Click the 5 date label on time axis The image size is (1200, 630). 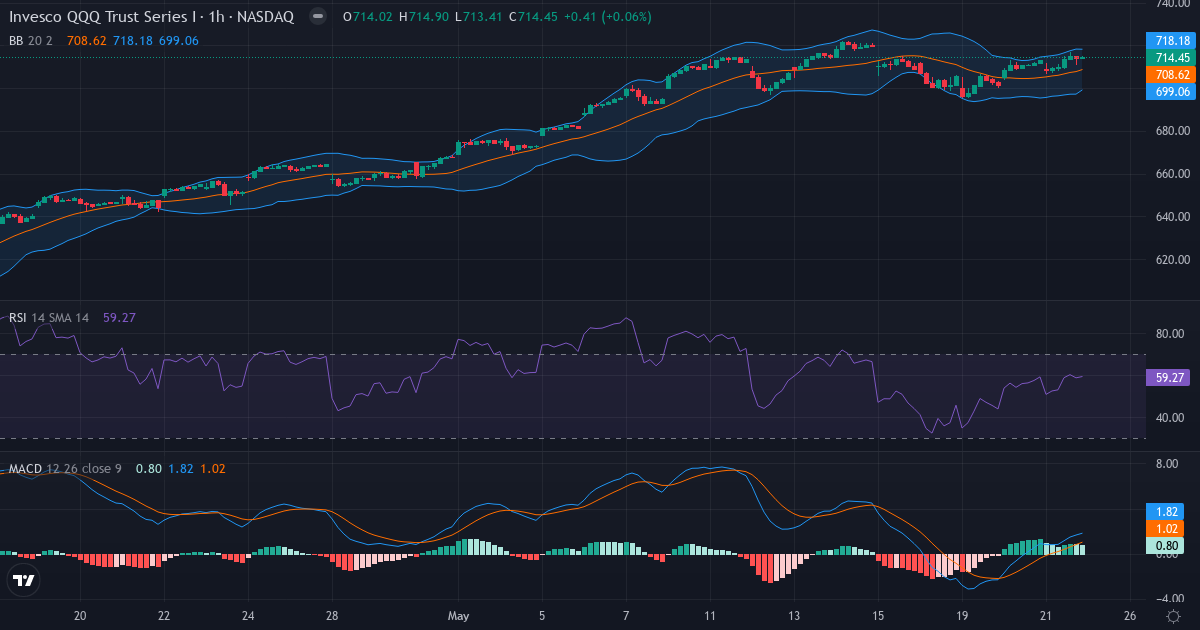[542, 616]
